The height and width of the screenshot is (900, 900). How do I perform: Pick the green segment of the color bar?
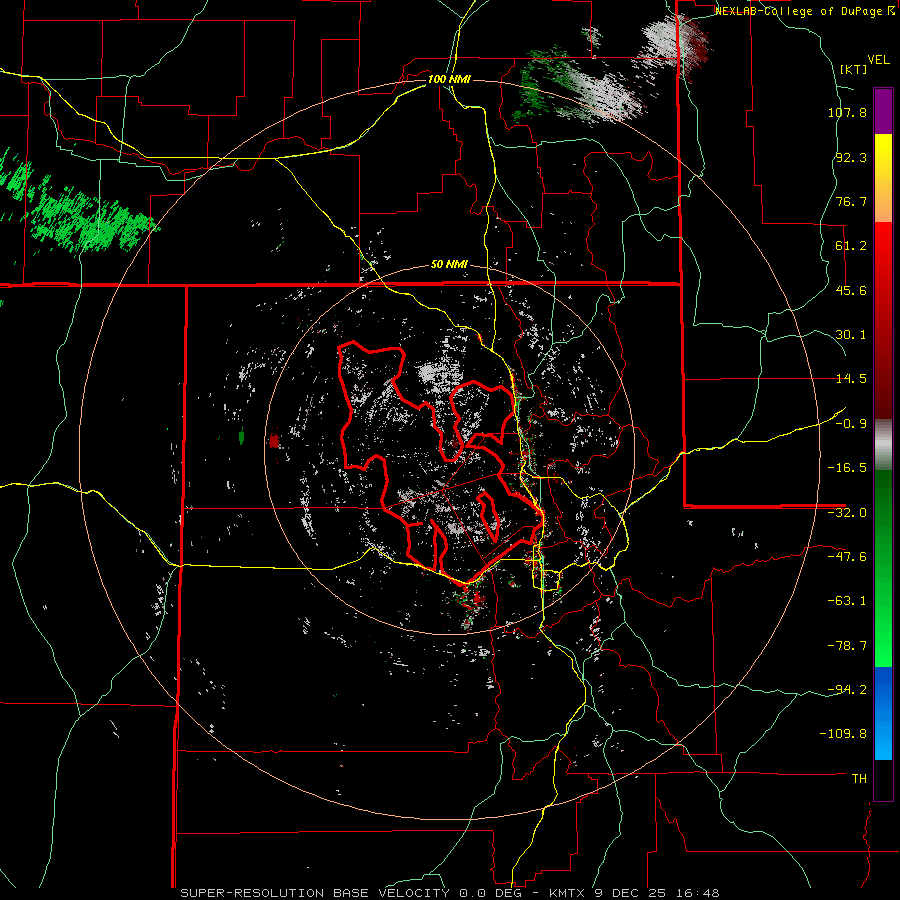[883, 568]
